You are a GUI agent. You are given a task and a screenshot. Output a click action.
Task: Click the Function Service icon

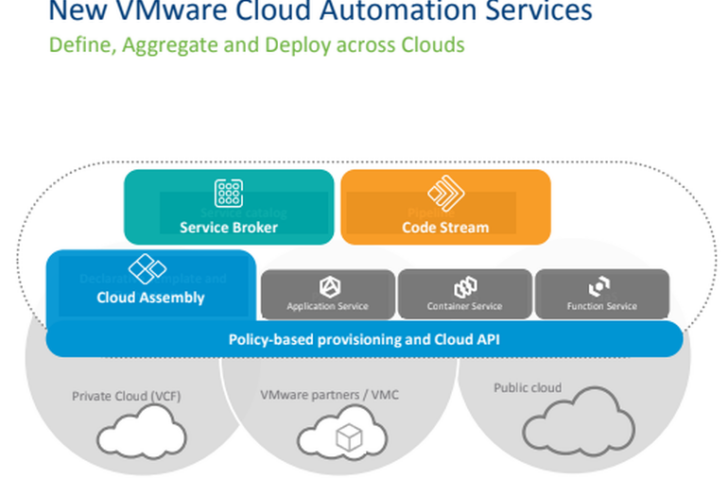point(599,286)
